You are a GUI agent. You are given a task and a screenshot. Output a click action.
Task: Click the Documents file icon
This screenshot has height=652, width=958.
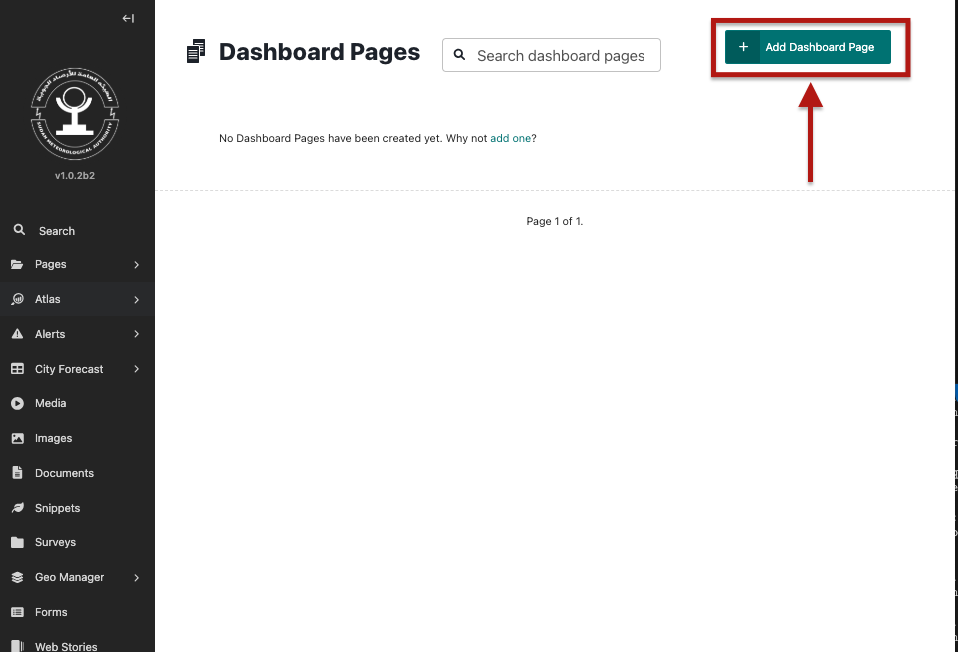coord(18,473)
